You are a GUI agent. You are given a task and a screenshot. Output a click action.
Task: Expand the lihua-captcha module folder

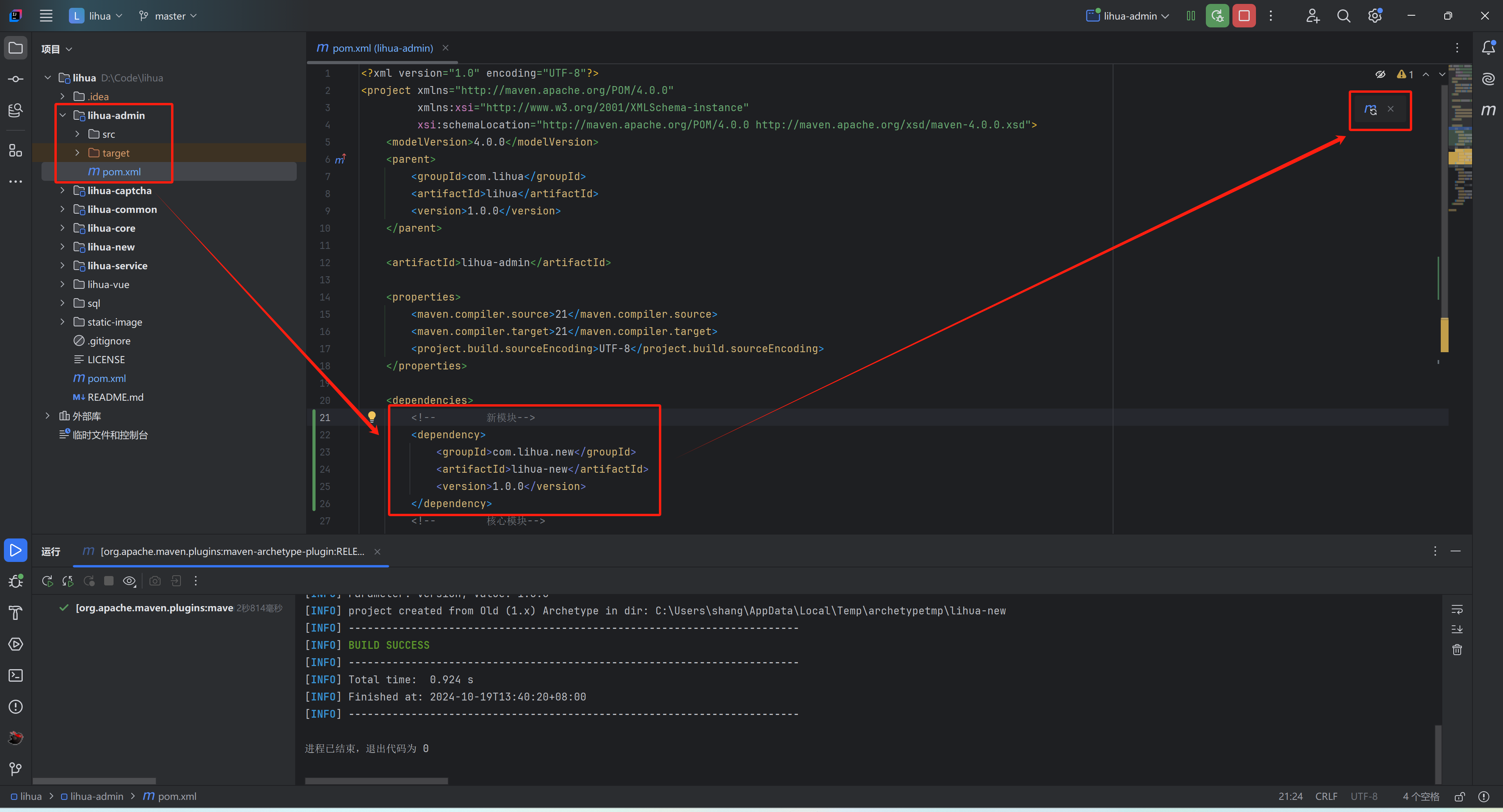62,191
